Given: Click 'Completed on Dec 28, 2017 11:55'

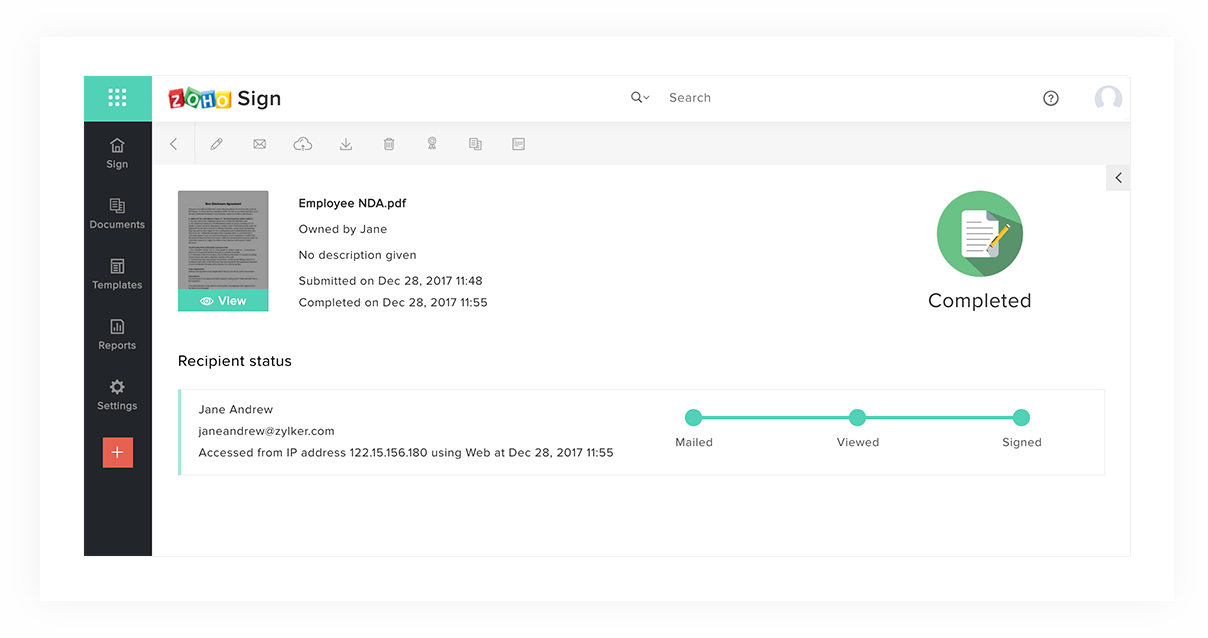Looking at the screenshot, I should tap(393, 302).
